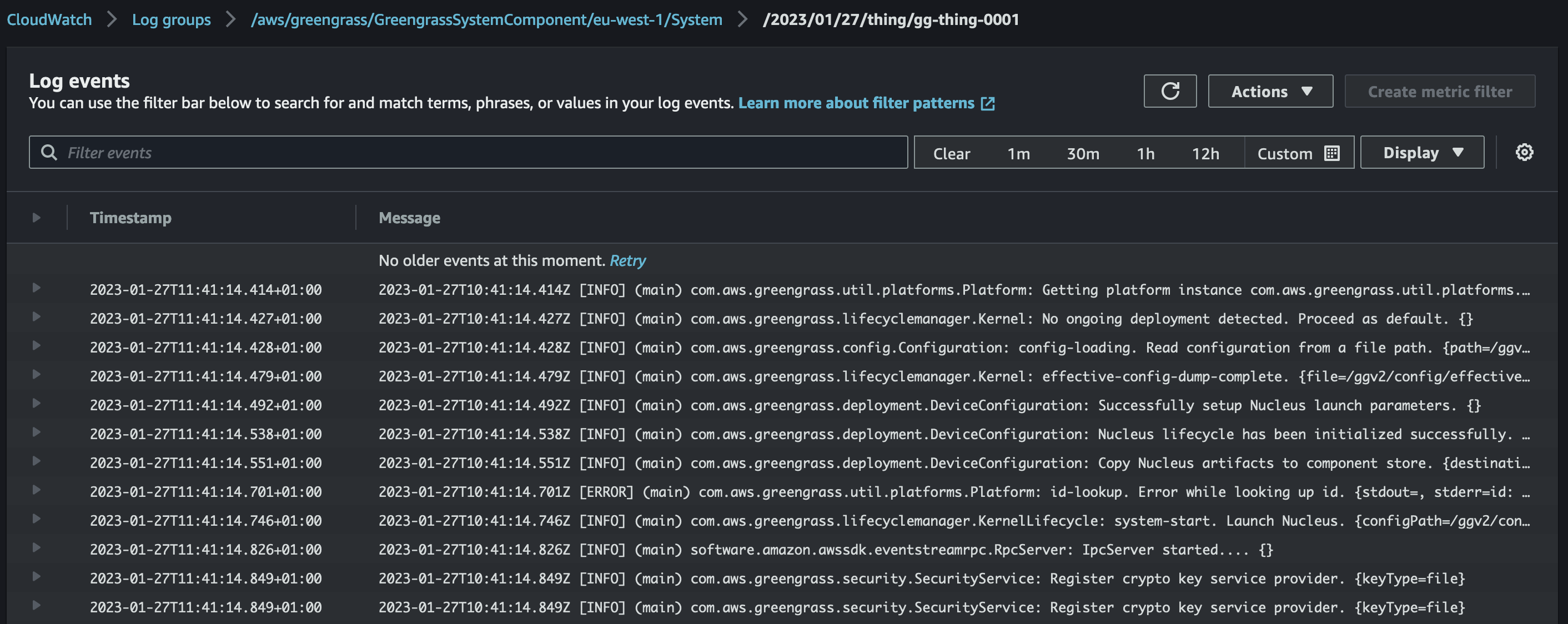Screen dimensions: 1568x624
Task: Expand the 11:41:14.746 system-start event
Action: point(37,519)
